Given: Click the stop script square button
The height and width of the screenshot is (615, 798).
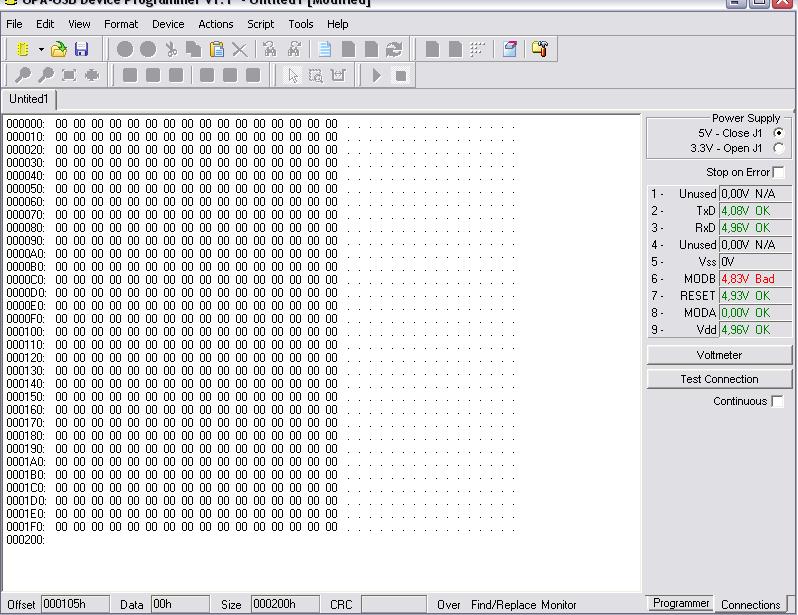Looking at the screenshot, I should [401, 75].
